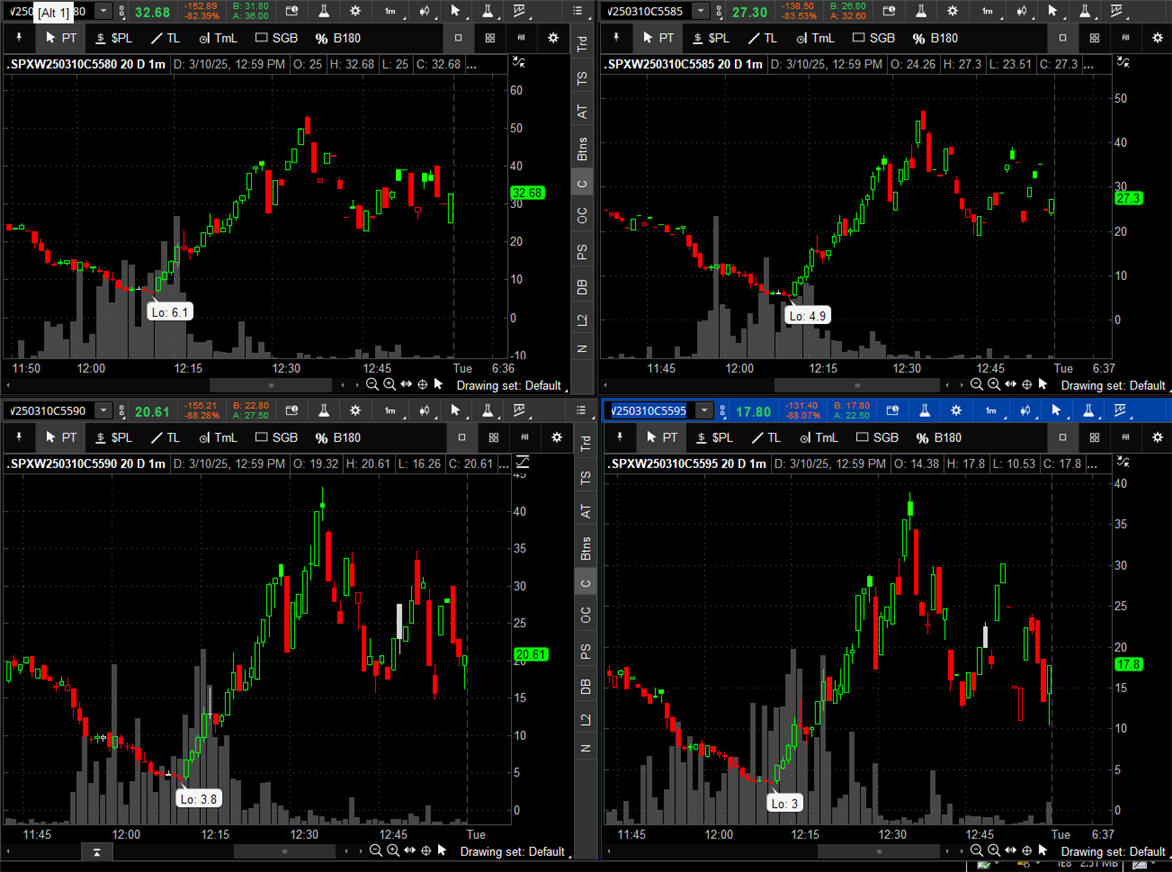Screen dimensions: 1172x872
Task: Open list menu icon above C5590 chart
Action: [x=581, y=410]
